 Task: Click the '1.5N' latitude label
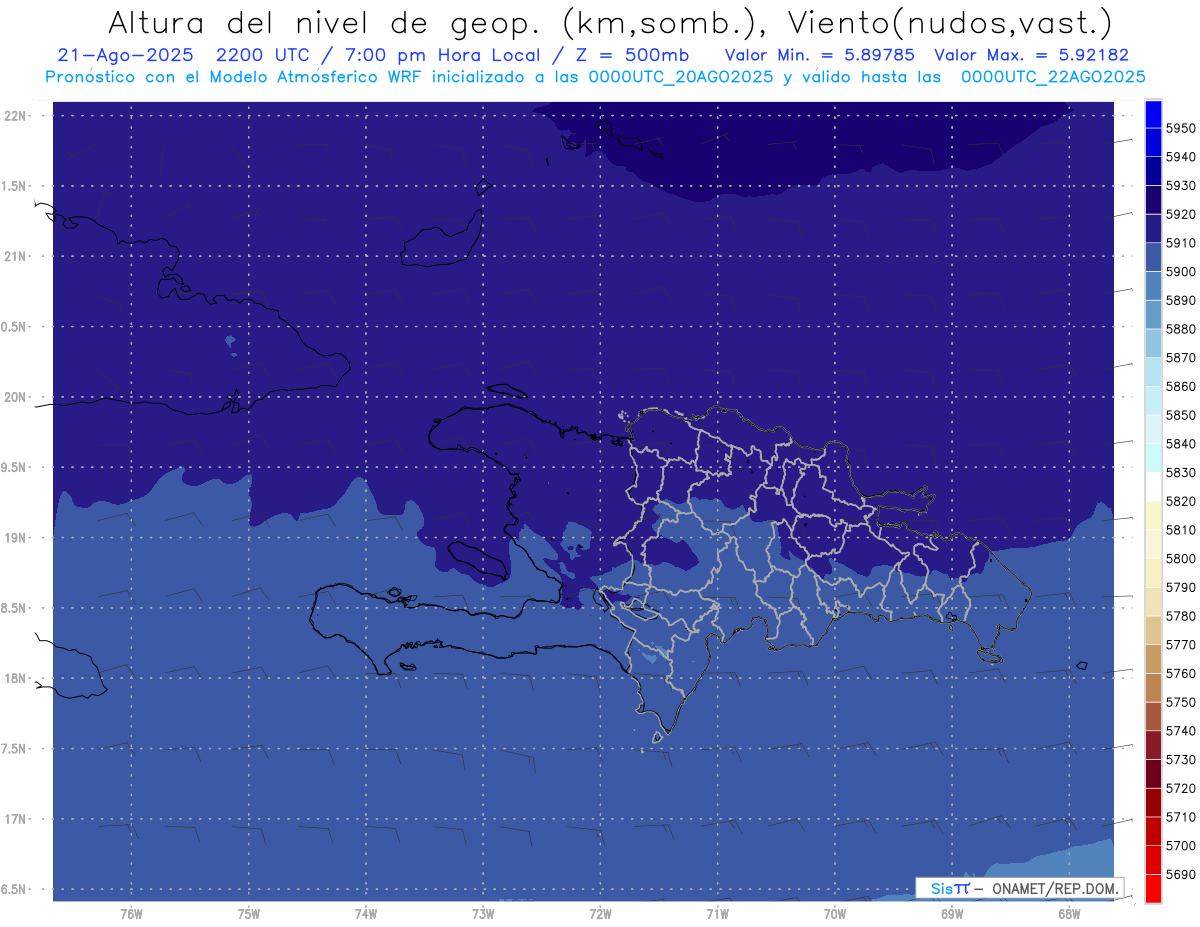pos(15,186)
